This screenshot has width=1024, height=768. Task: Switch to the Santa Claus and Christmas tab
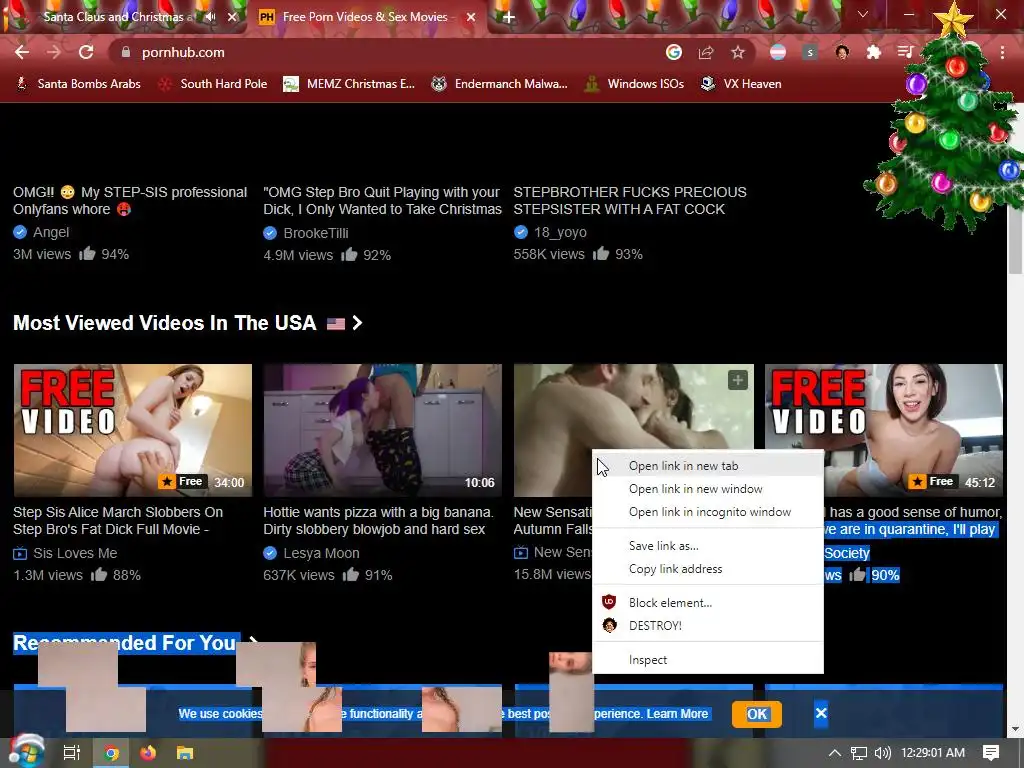[x=118, y=17]
